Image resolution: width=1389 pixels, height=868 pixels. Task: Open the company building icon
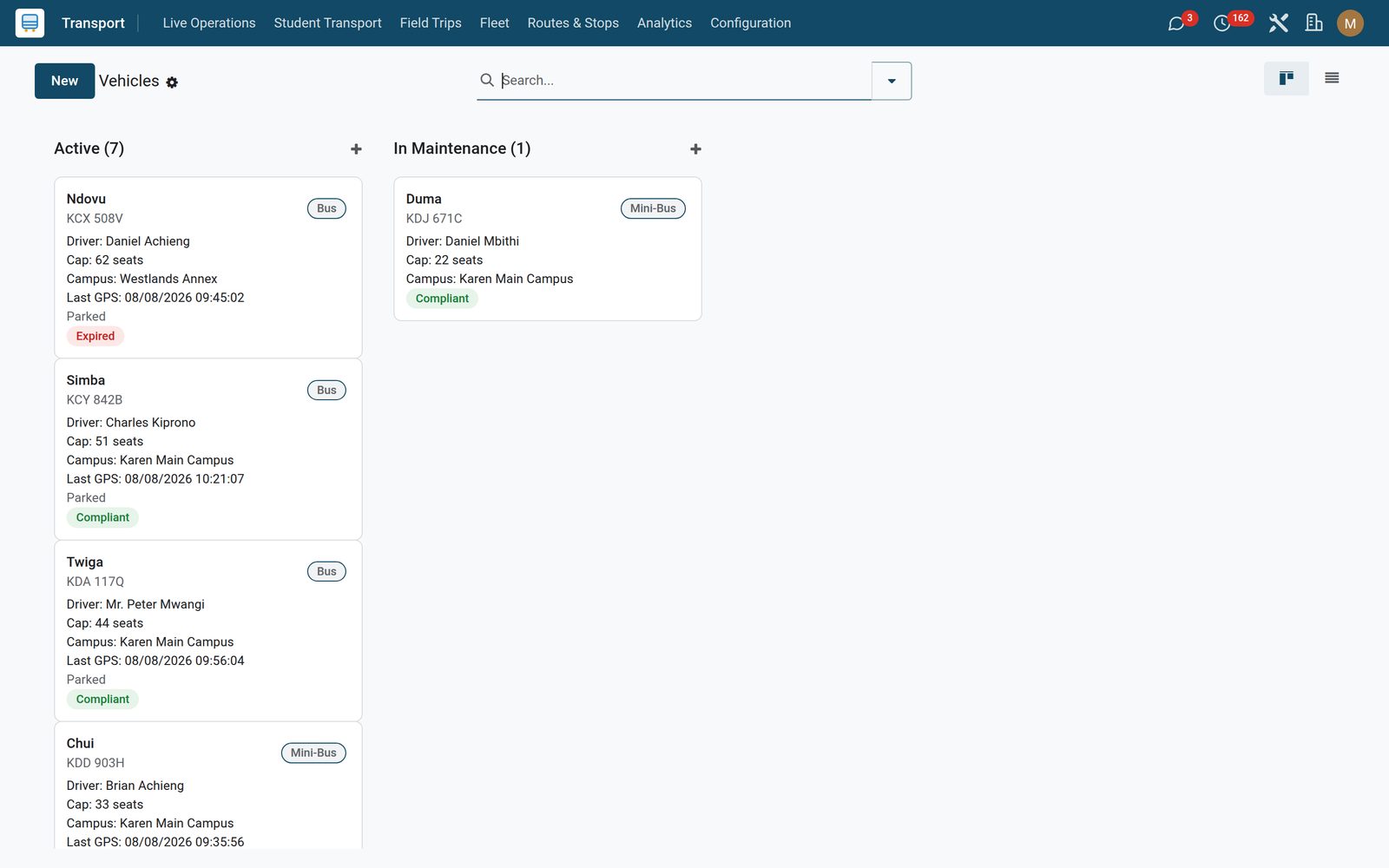tap(1314, 23)
